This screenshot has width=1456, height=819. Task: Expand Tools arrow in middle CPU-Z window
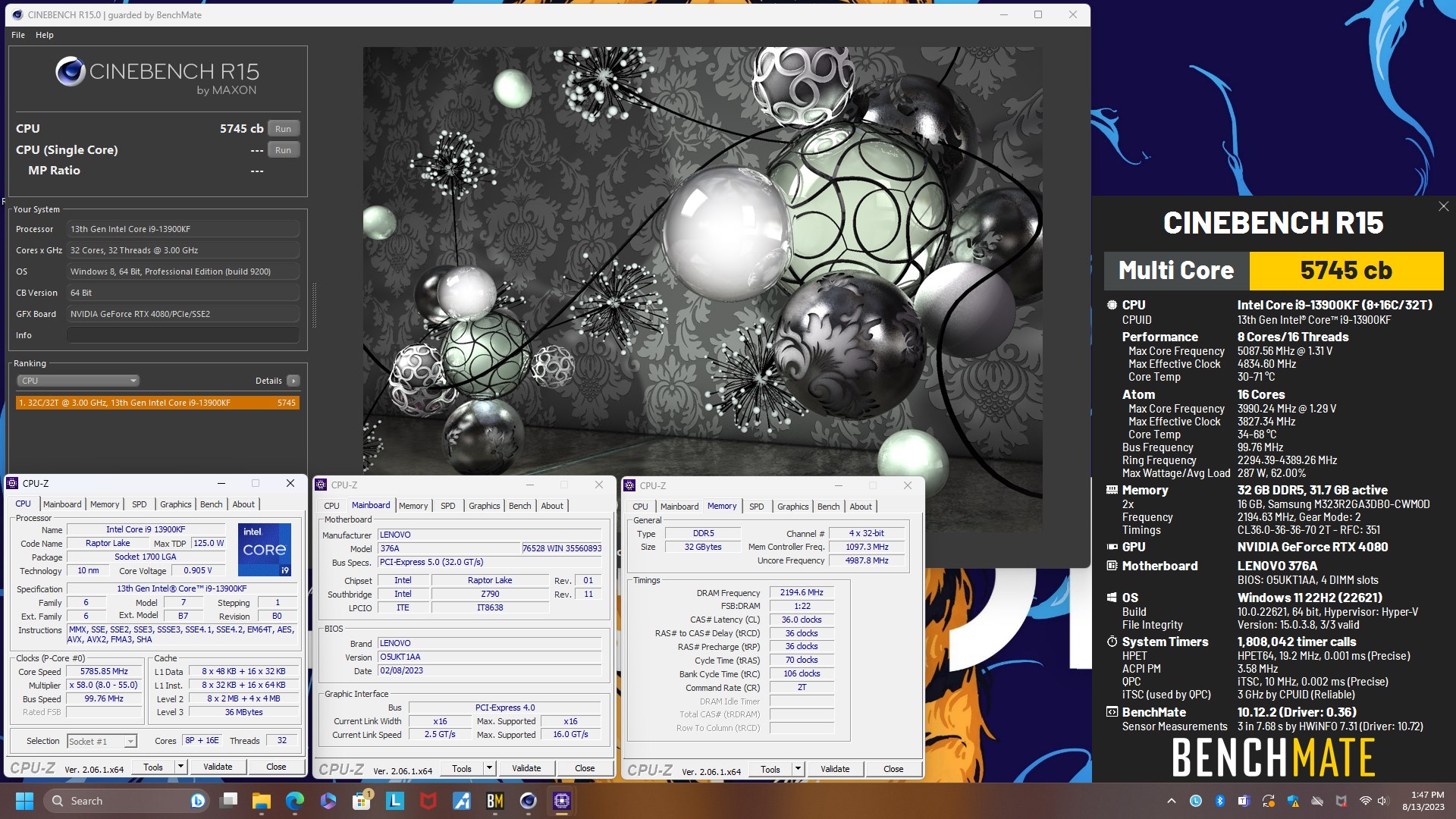[489, 768]
